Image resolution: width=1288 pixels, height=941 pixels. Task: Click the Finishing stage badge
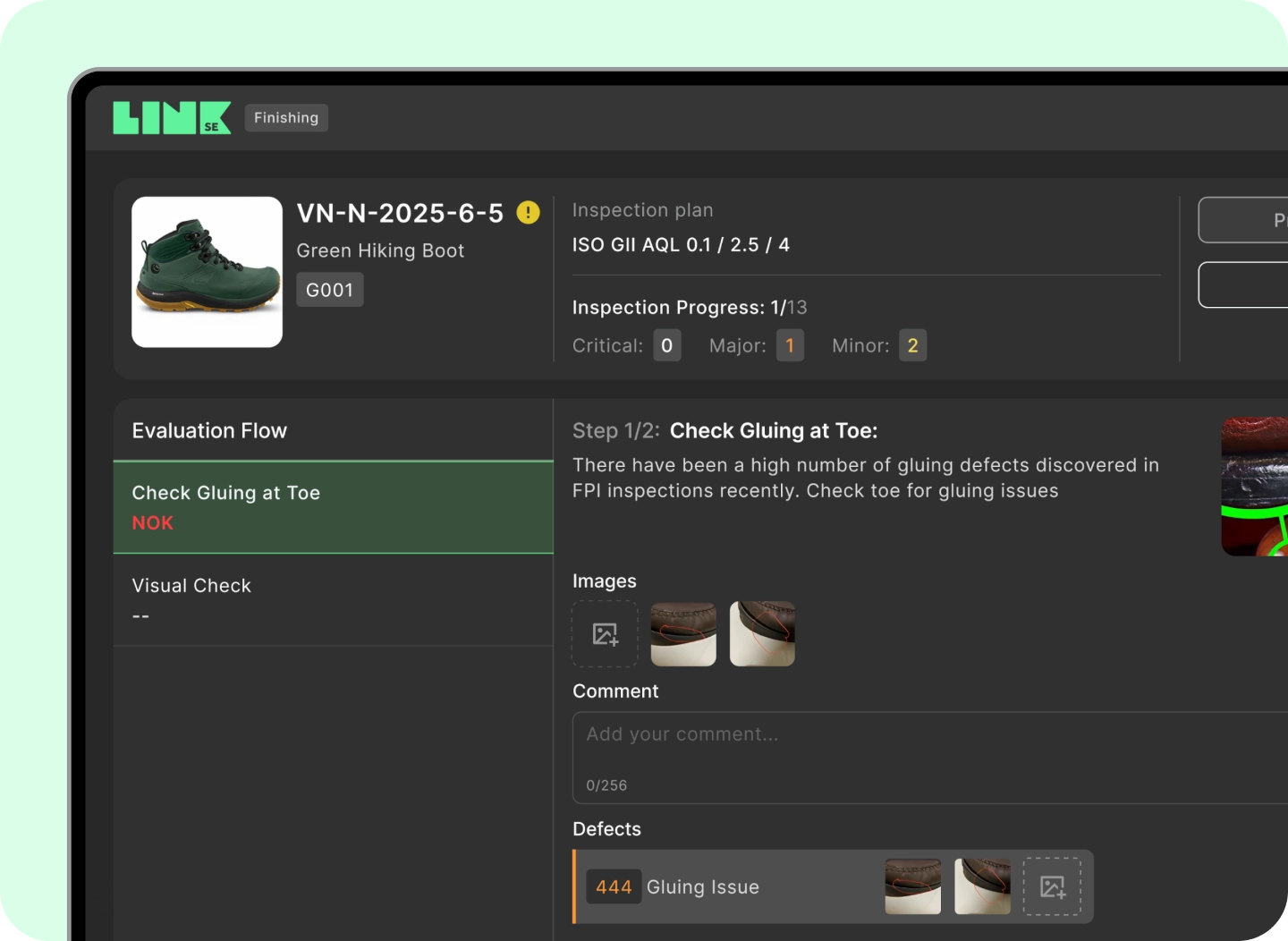coord(286,118)
